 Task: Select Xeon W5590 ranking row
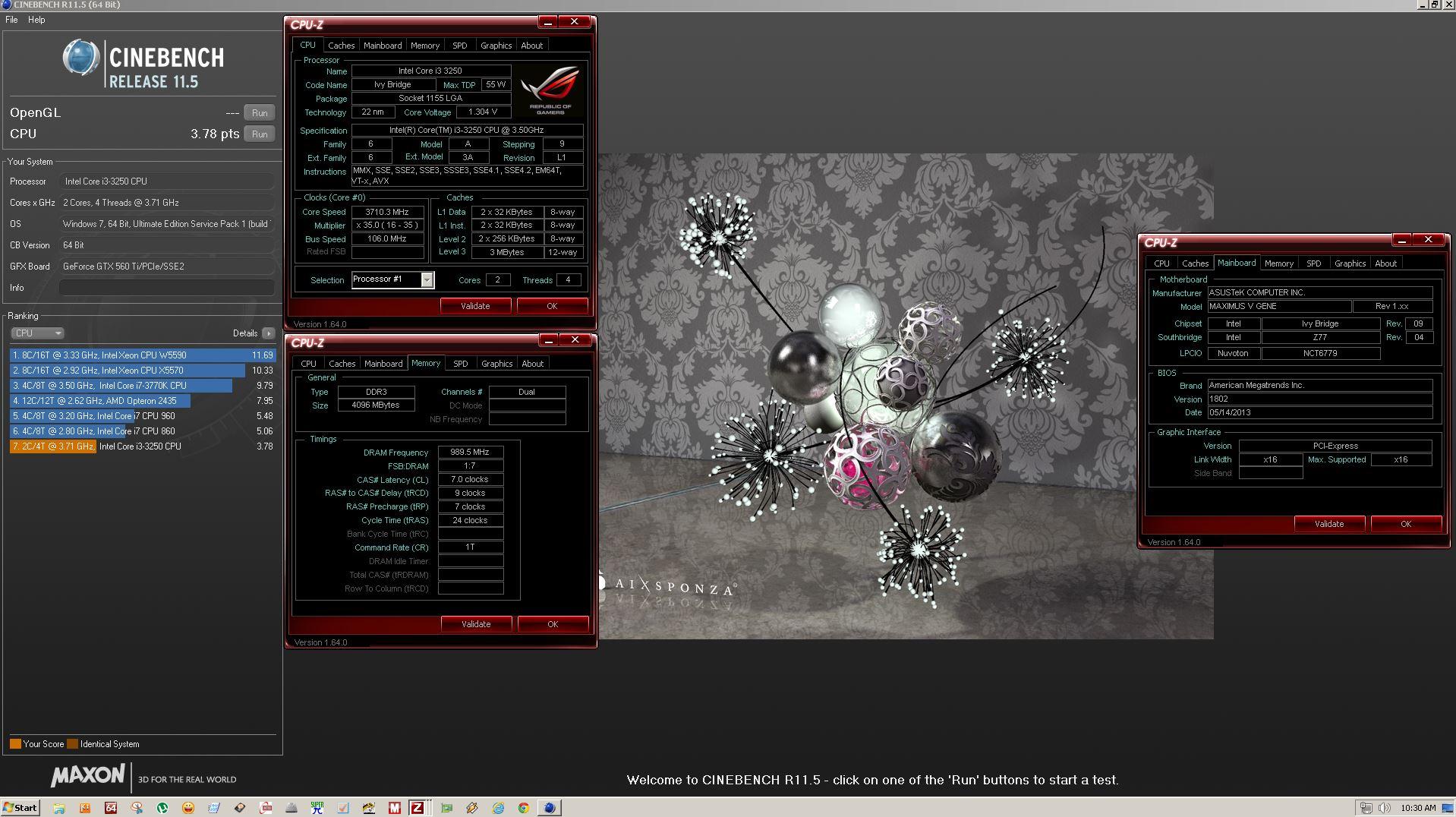143,355
